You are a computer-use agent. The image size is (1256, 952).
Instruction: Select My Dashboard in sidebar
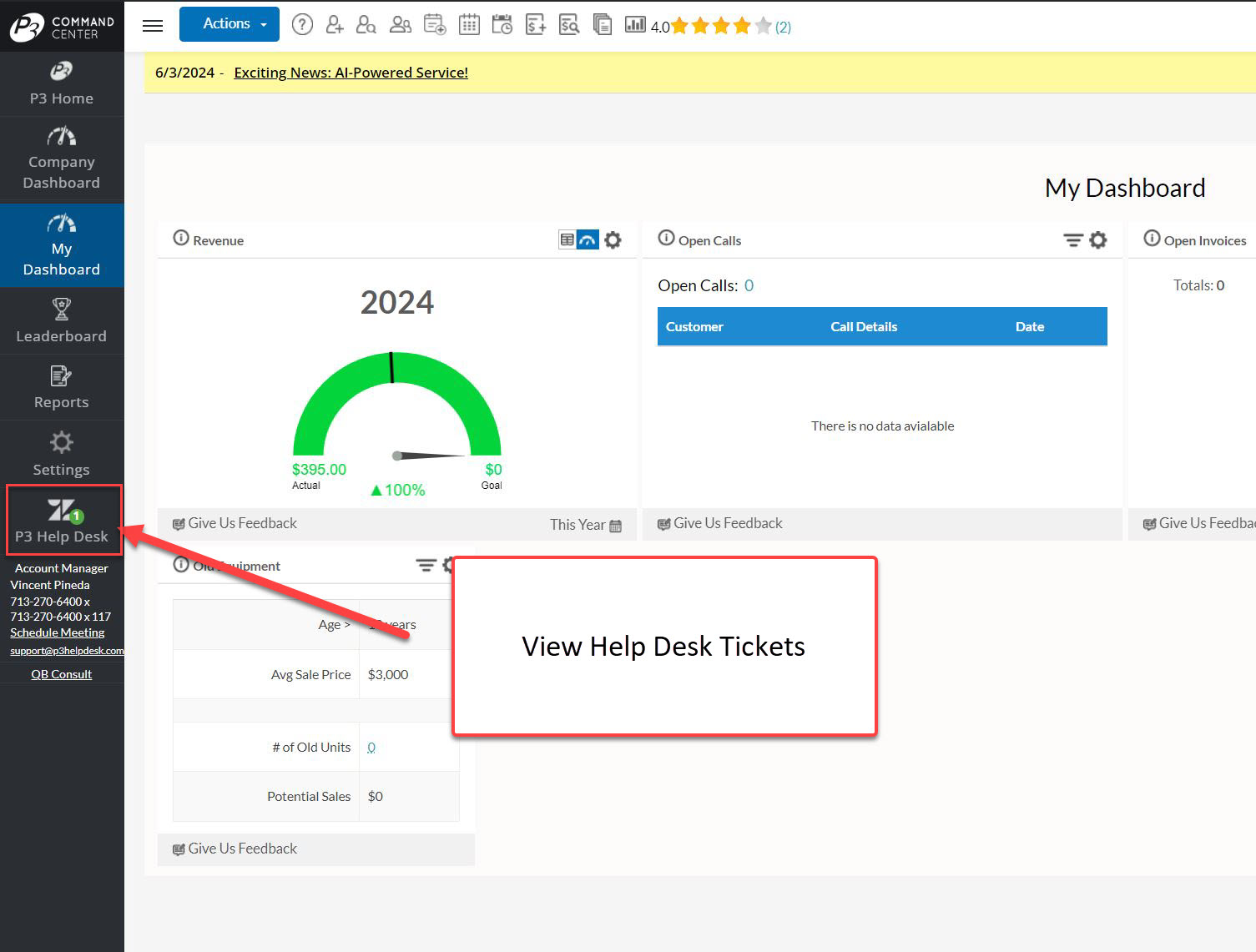[62, 245]
